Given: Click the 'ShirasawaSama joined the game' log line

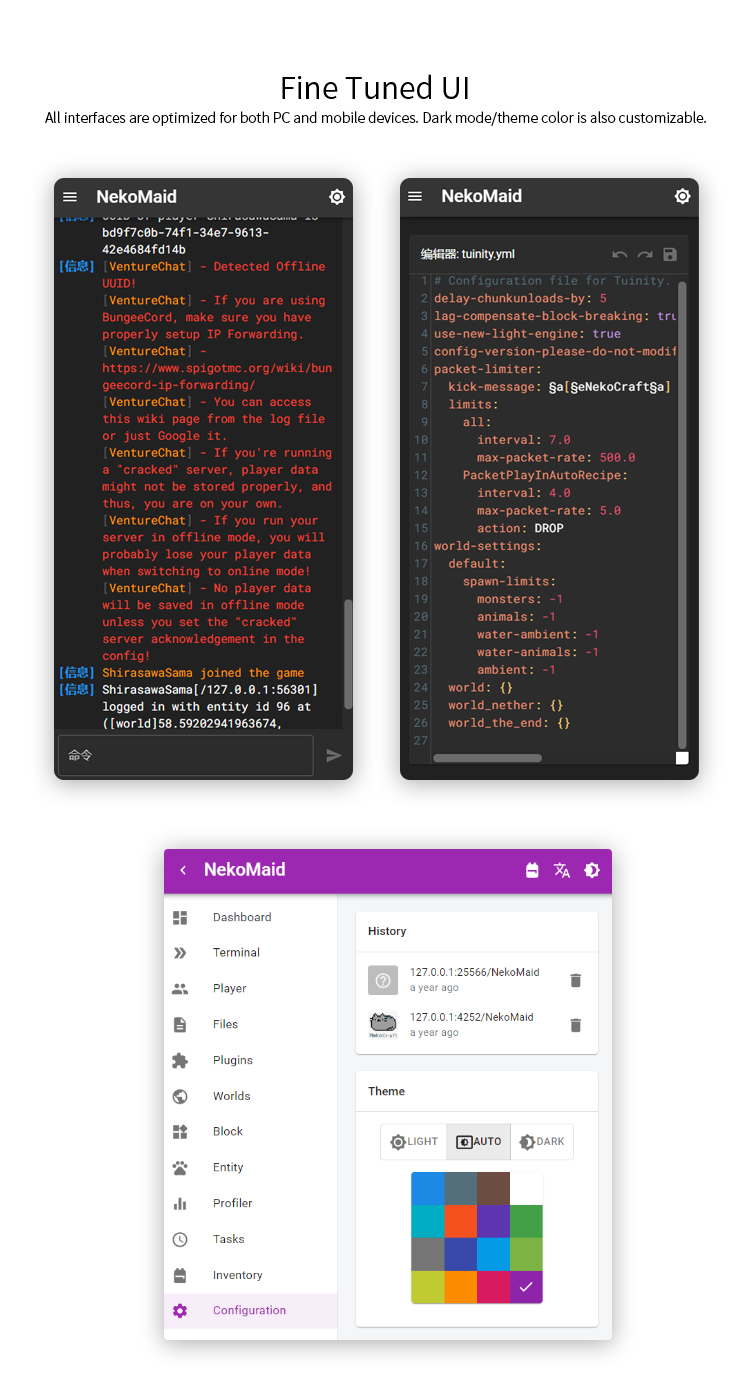Looking at the screenshot, I should [203, 673].
